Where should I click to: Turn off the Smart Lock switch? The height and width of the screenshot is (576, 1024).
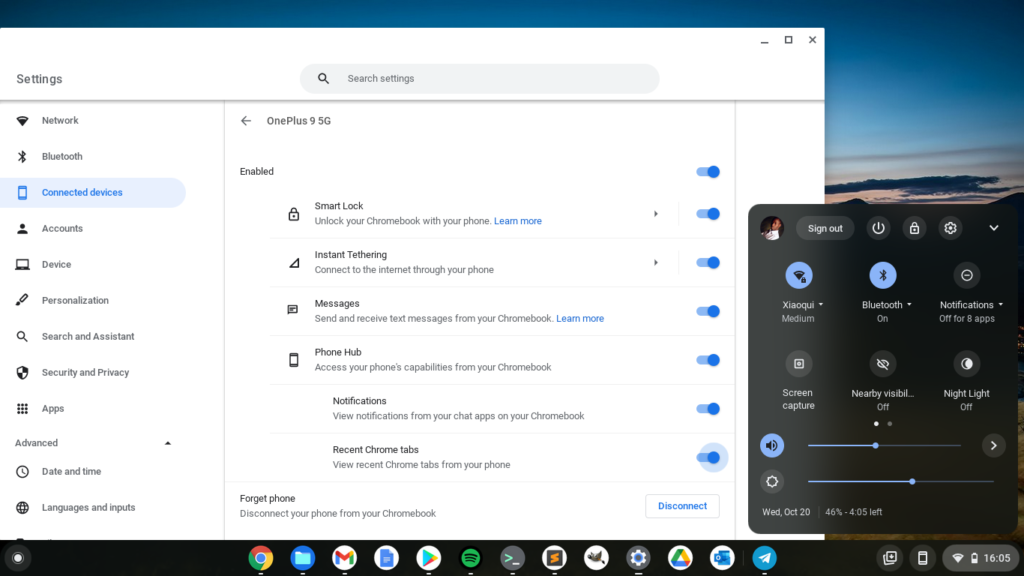click(708, 214)
